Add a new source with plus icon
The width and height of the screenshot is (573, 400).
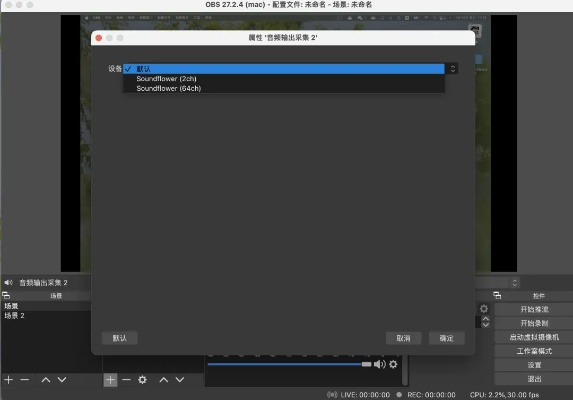pyautogui.click(x=110, y=380)
